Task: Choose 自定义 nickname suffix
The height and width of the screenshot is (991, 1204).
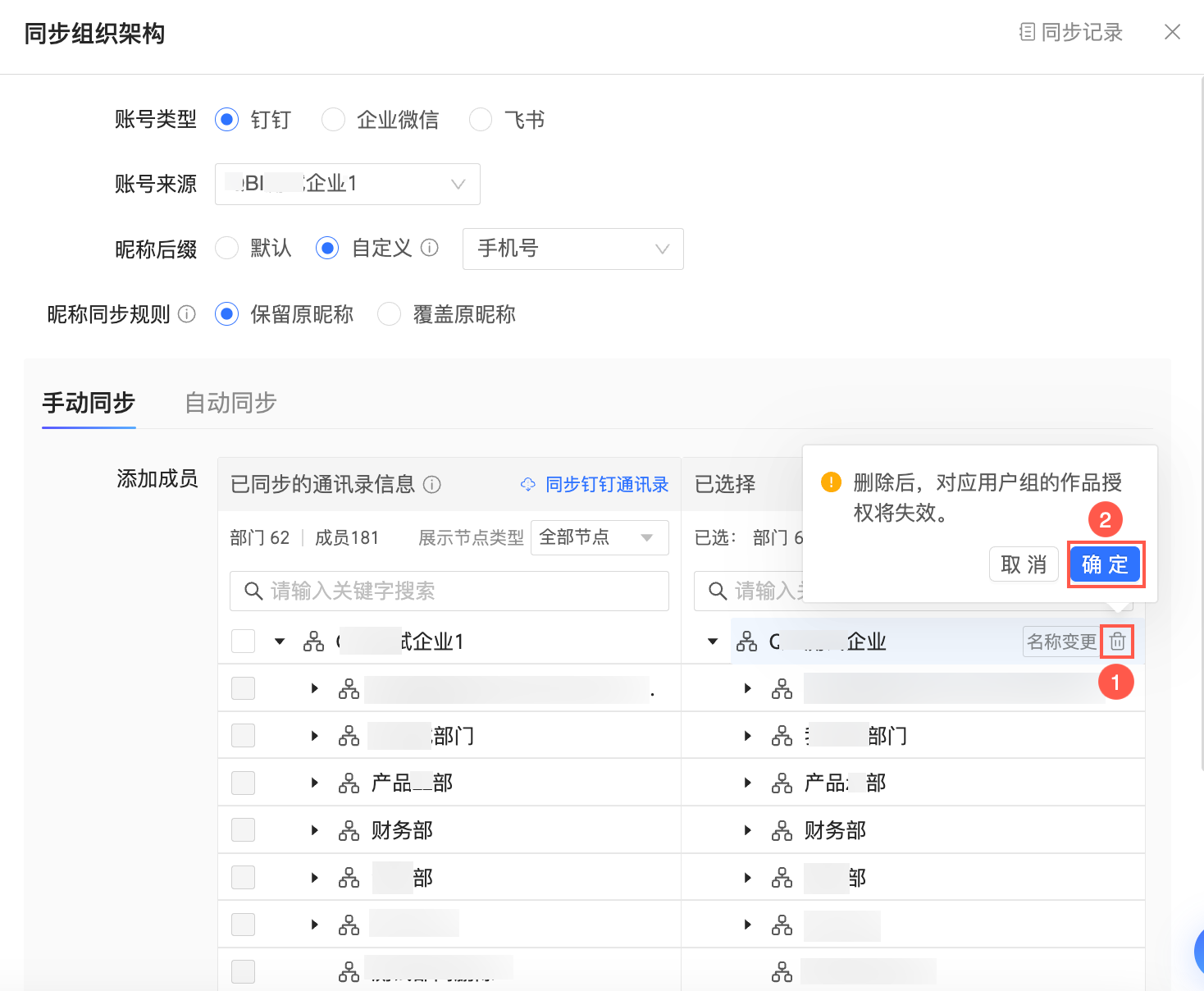Action: (327, 248)
